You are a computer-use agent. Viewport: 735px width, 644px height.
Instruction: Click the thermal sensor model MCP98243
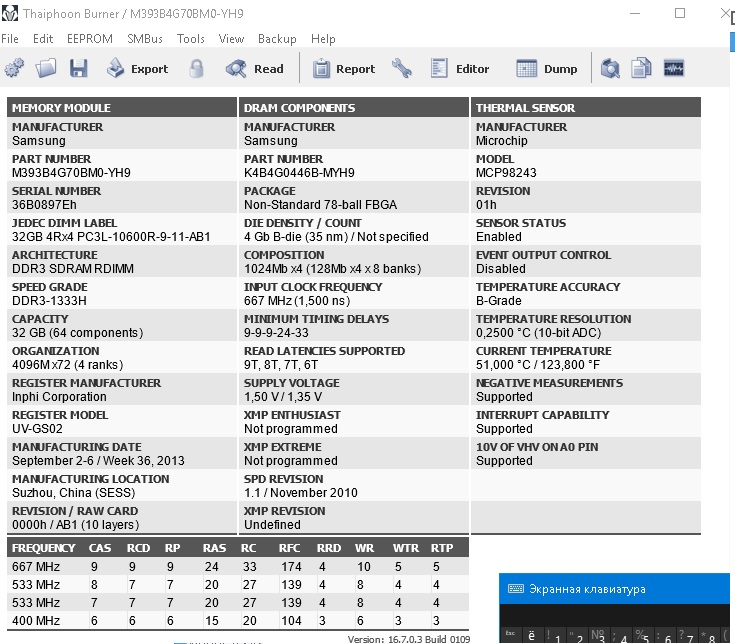point(506,172)
